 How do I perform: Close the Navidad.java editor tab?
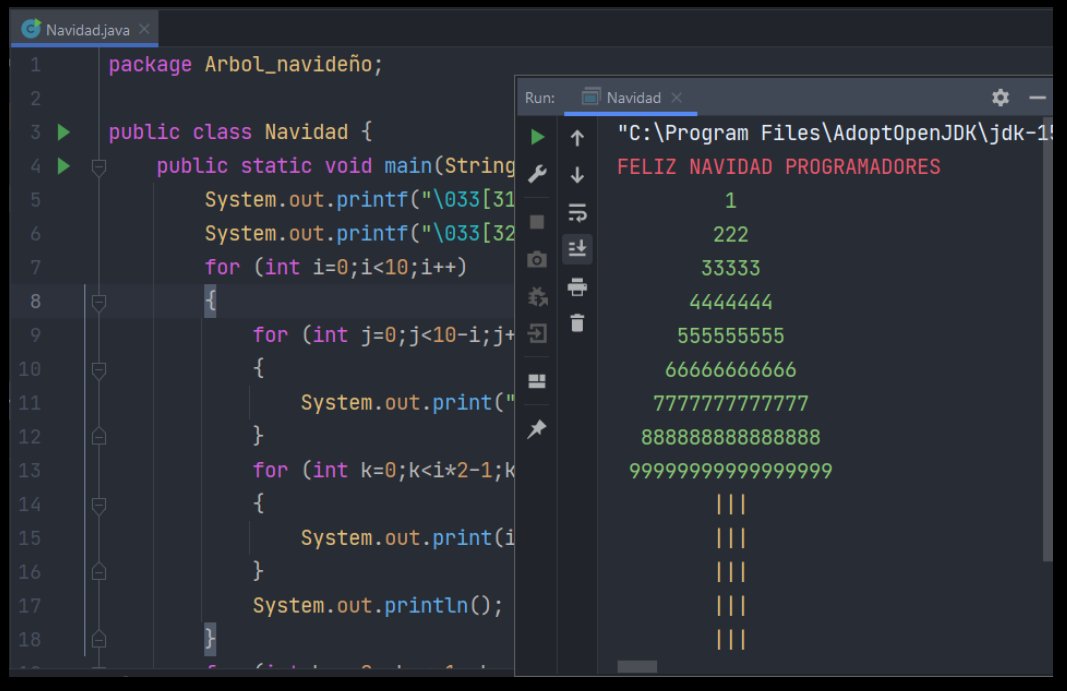[x=144, y=29]
